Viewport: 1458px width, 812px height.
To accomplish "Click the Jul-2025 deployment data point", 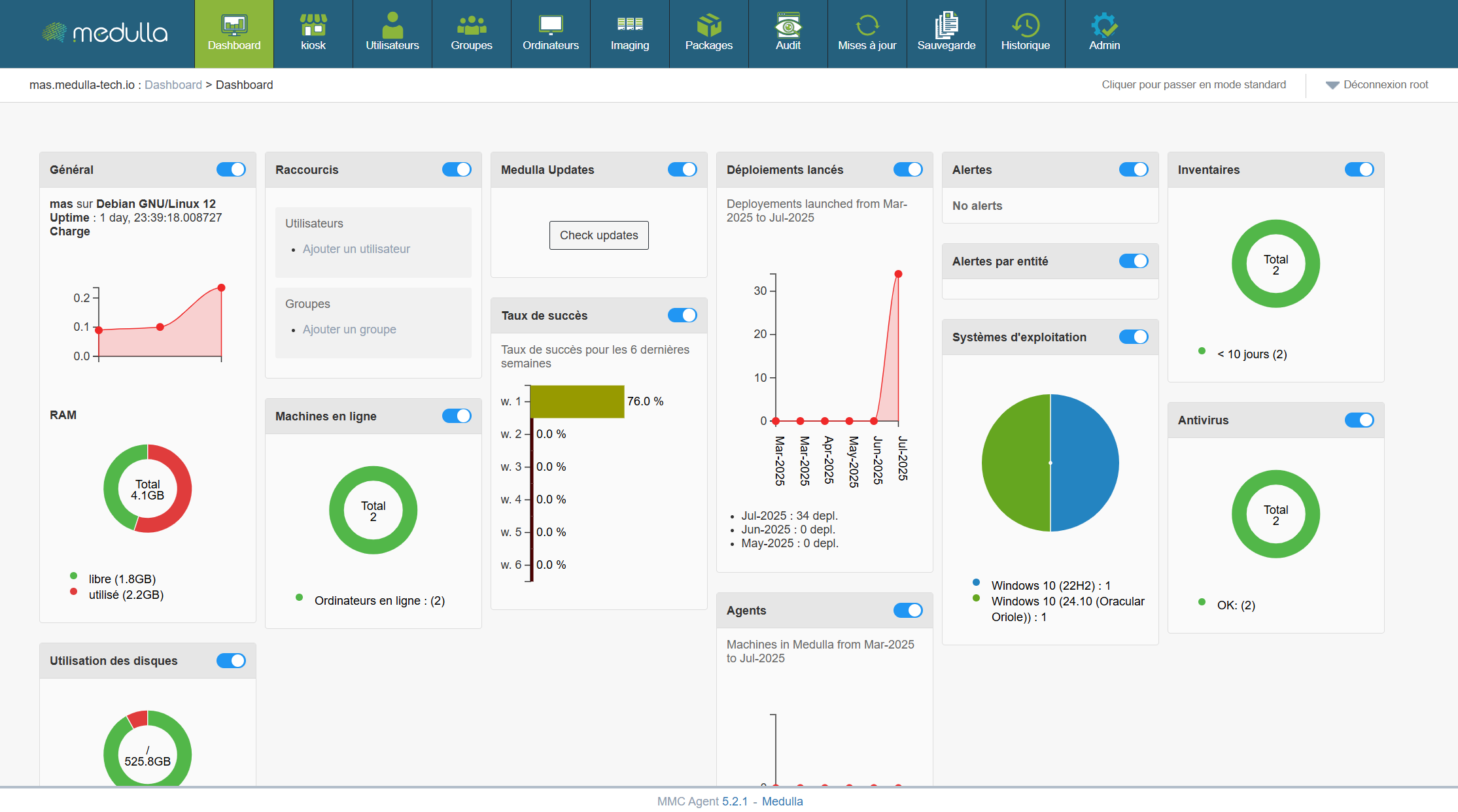I will click(898, 274).
